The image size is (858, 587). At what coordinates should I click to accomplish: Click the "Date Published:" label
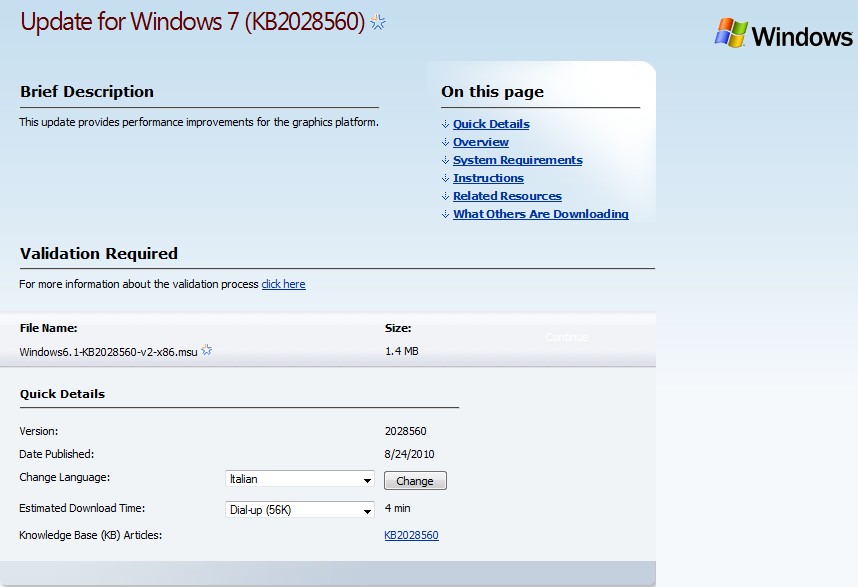click(56, 454)
